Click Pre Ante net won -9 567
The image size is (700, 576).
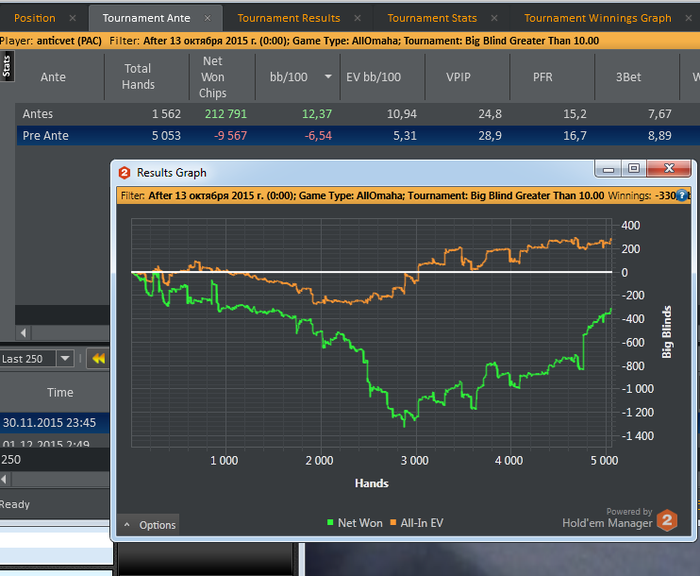230,136
